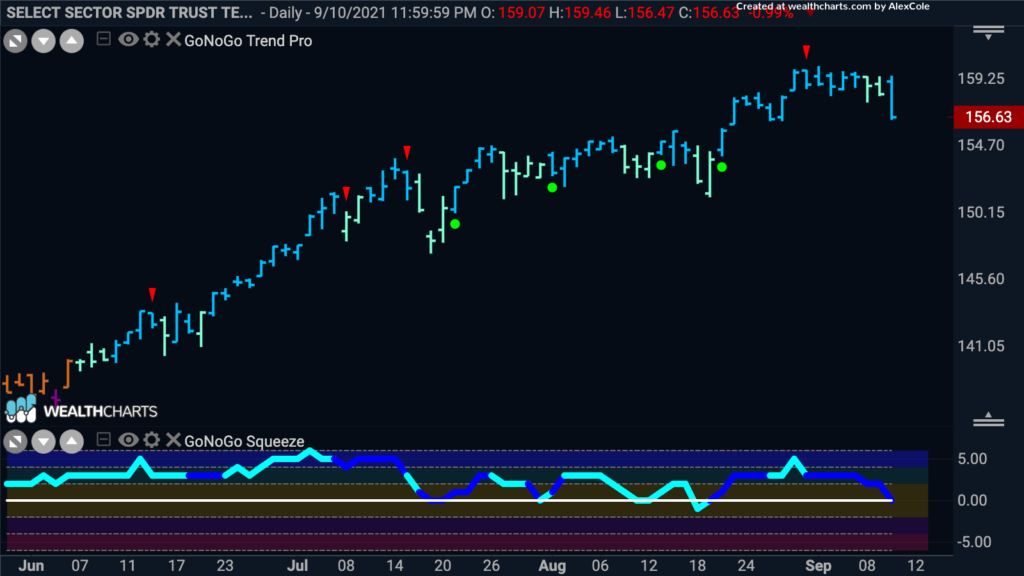Click the 150.15 price axis label
This screenshot has width=1024, height=576.
tap(981, 212)
